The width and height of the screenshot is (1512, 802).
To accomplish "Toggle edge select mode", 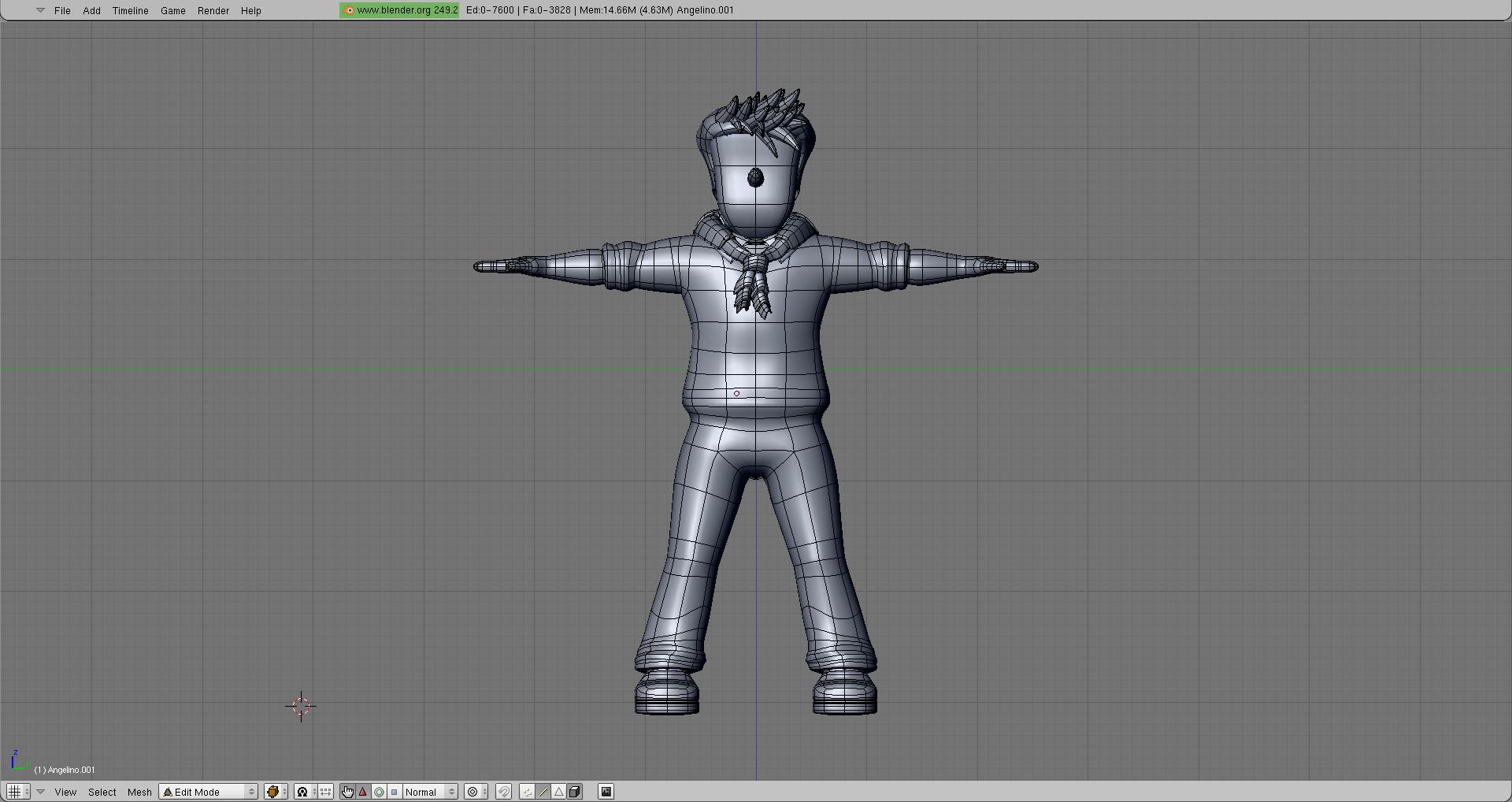I will [x=543, y=792].
